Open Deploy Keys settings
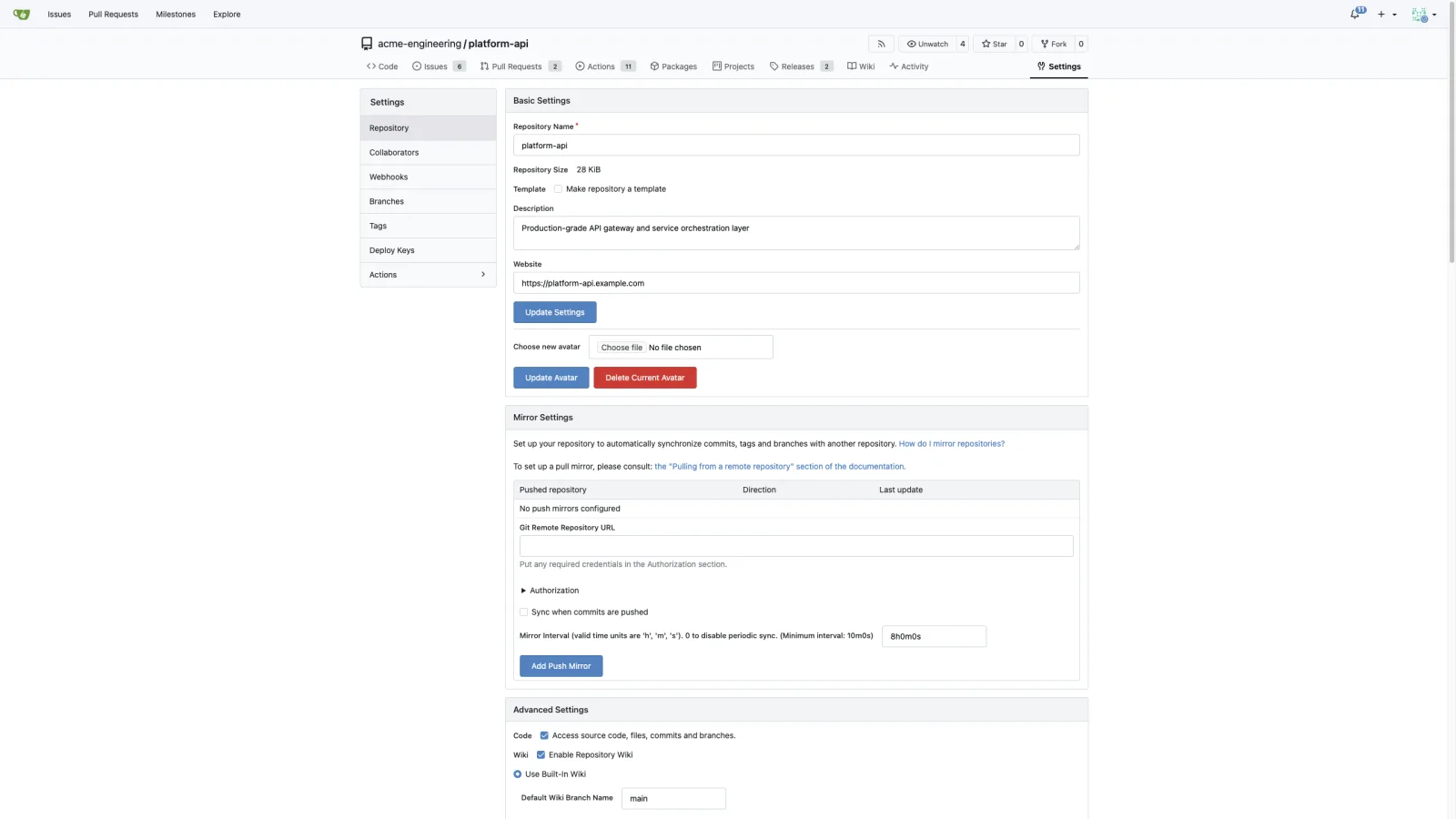This screenshot has height=819, width=1456. (x=428, y=250)
